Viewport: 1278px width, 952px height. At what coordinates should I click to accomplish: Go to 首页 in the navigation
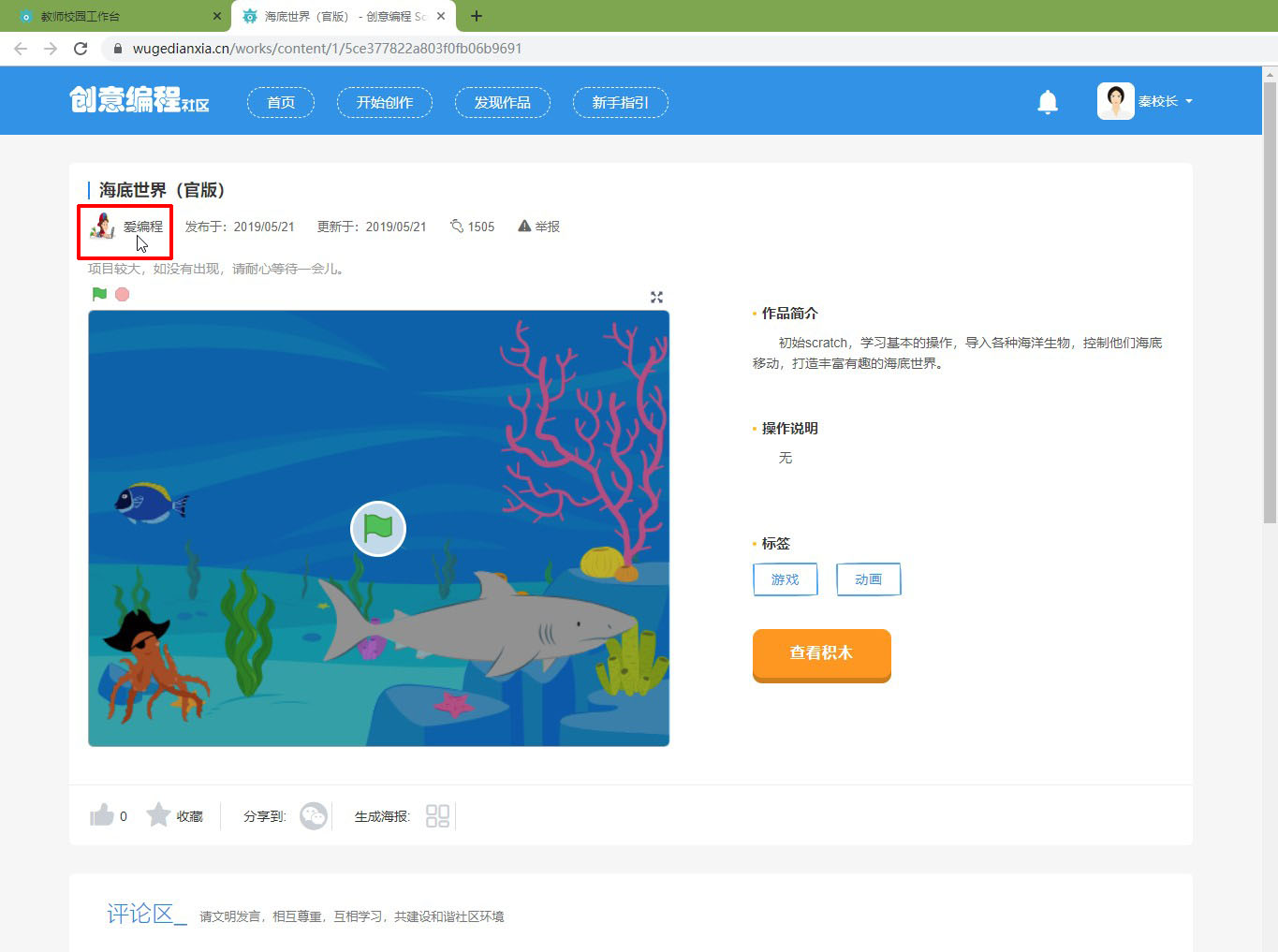[281, 102]
